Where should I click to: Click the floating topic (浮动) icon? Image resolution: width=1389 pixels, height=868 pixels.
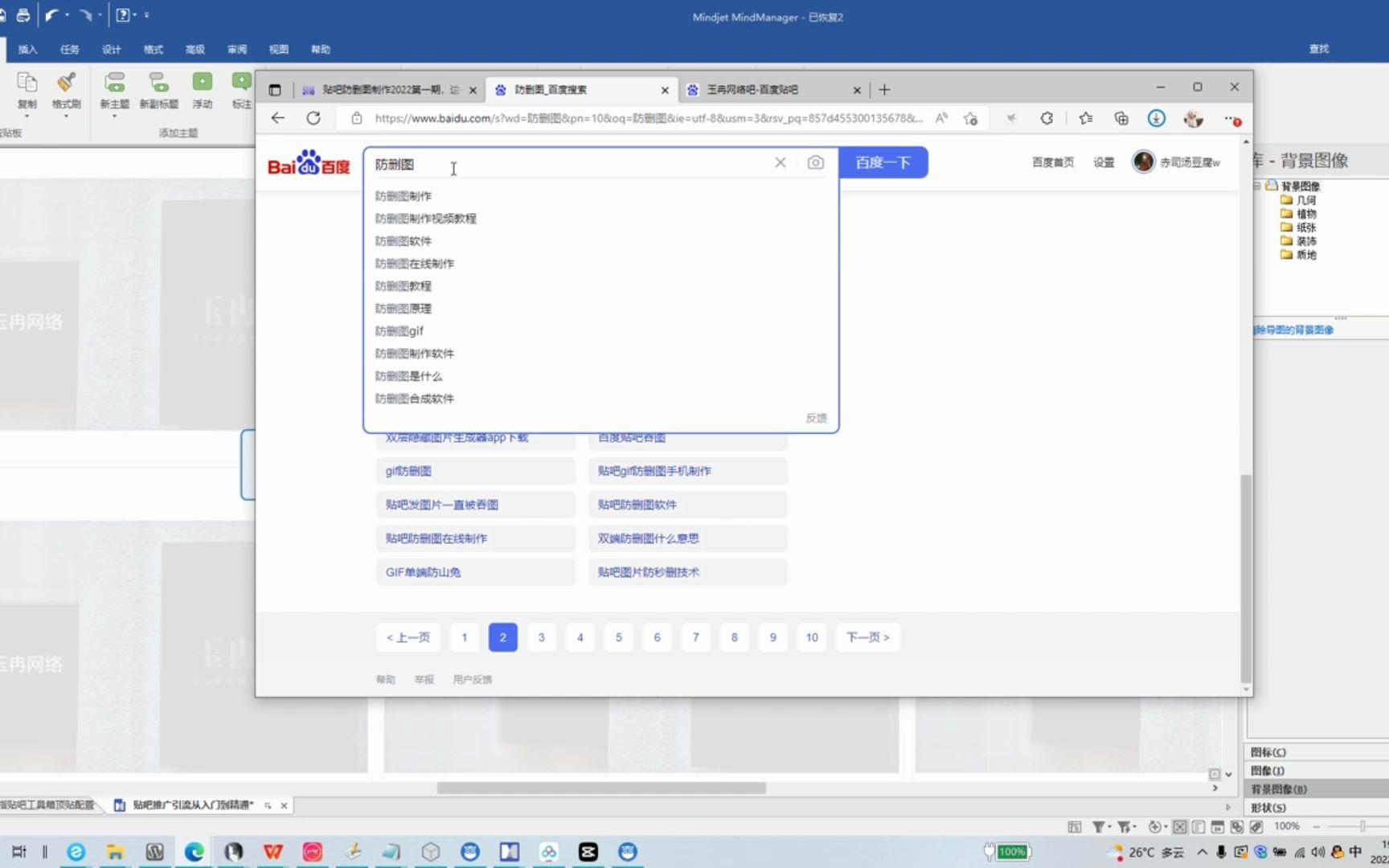(202, 82)
